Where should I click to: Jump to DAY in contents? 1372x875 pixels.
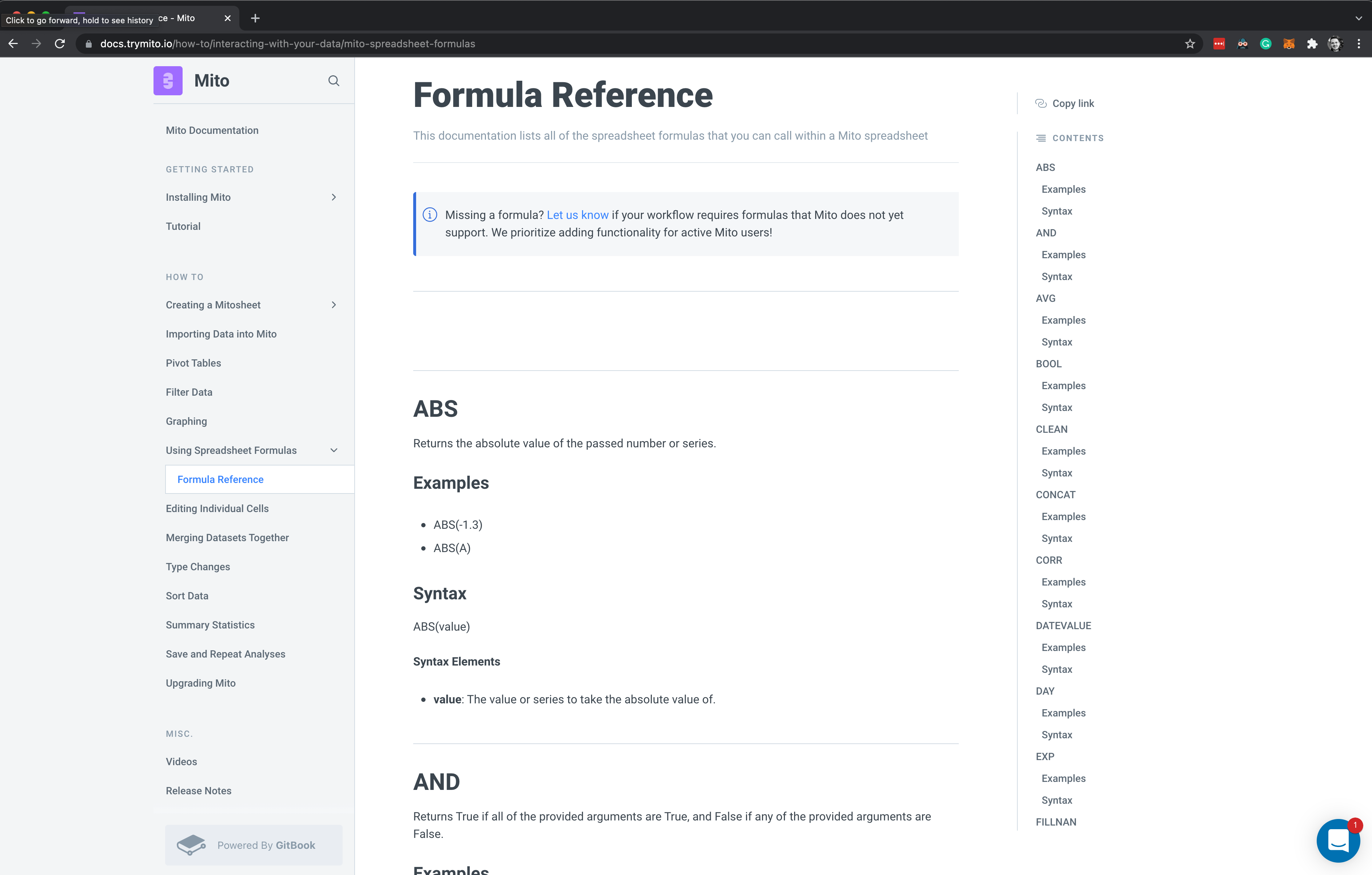[1045, 691]
